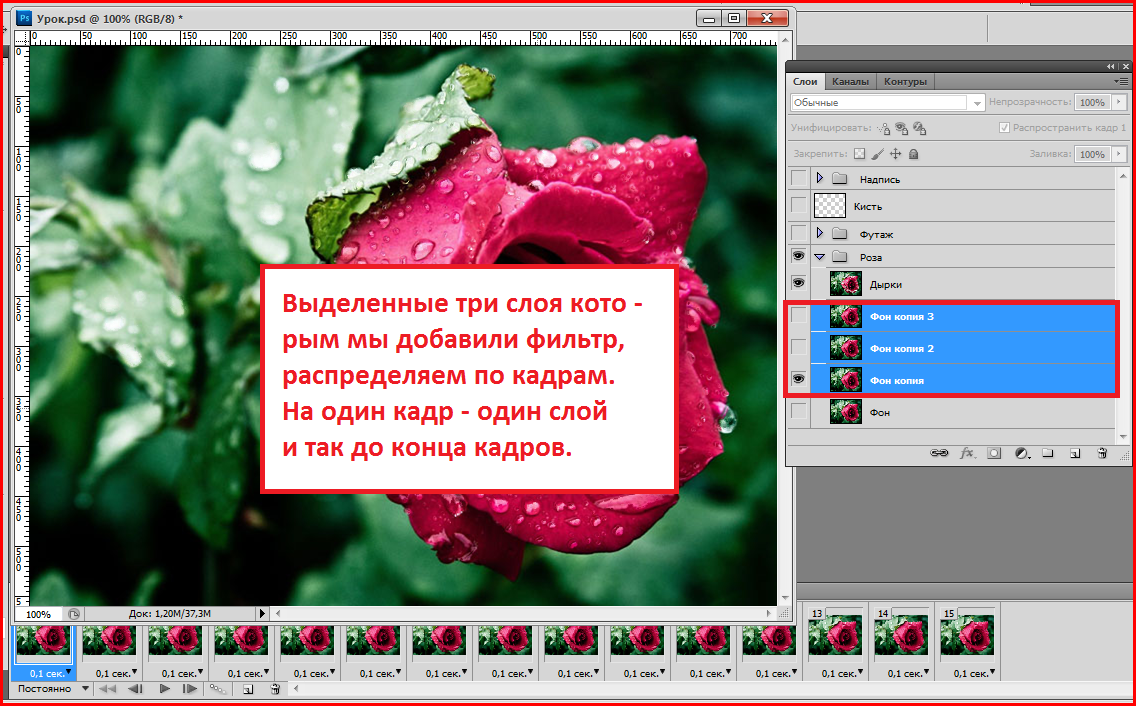1136x706 pixels.
Task: Step to next animation frame
Action: 190,689
